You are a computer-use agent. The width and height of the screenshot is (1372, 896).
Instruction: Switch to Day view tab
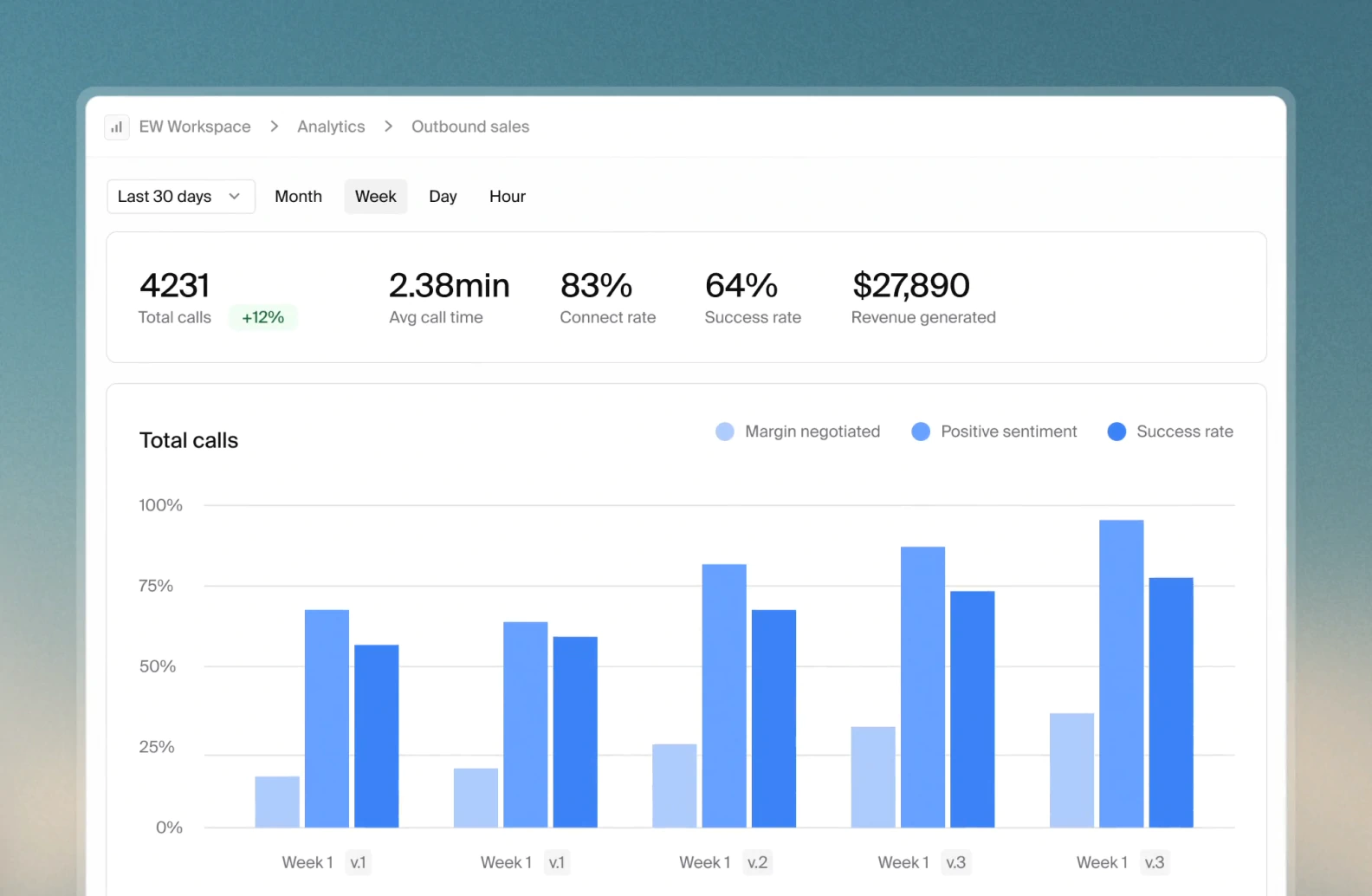(443, 197)
